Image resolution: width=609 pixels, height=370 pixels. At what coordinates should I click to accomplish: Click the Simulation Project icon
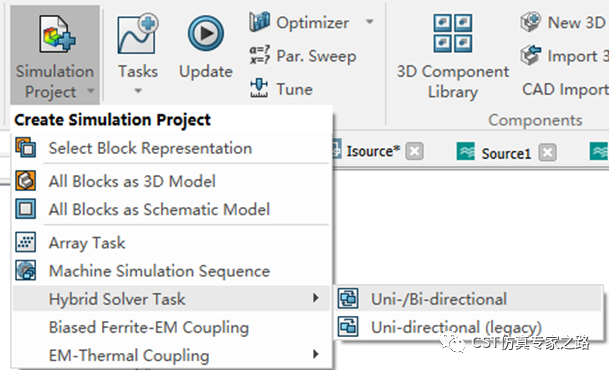57,34
